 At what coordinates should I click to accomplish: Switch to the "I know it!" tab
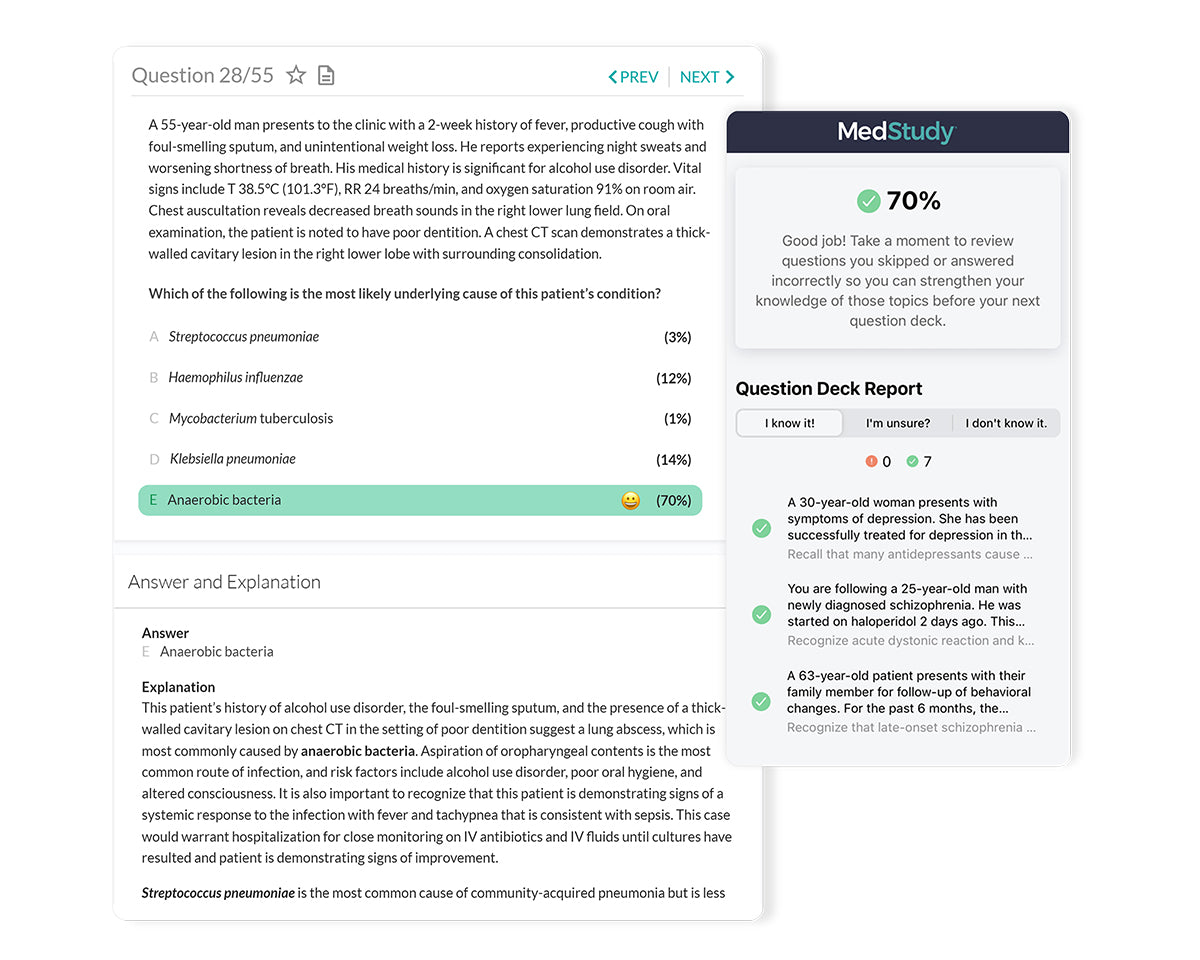[790, 423]
